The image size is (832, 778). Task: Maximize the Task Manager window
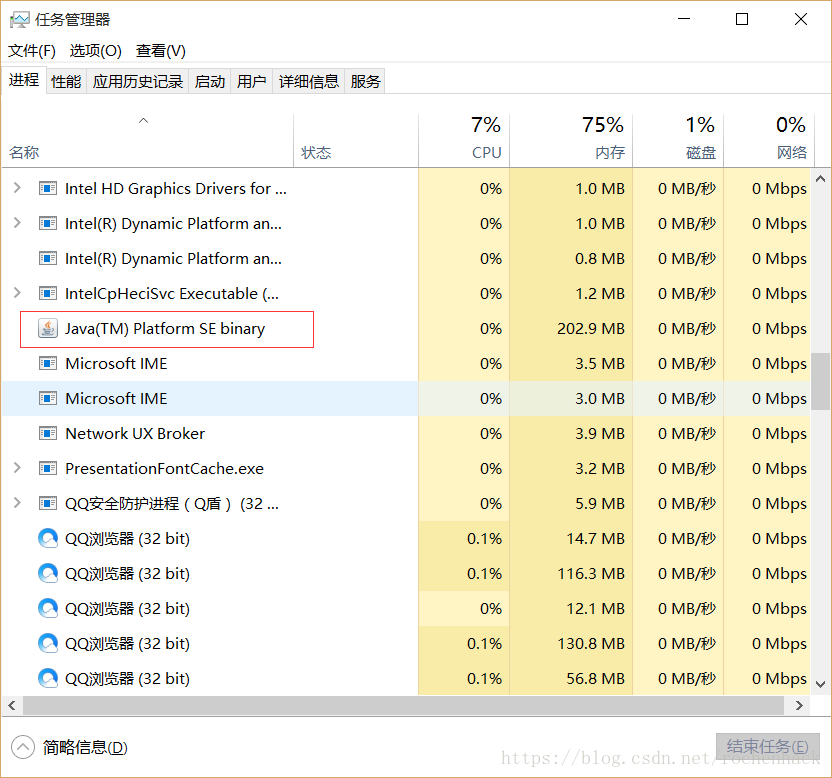click(742, 19)
